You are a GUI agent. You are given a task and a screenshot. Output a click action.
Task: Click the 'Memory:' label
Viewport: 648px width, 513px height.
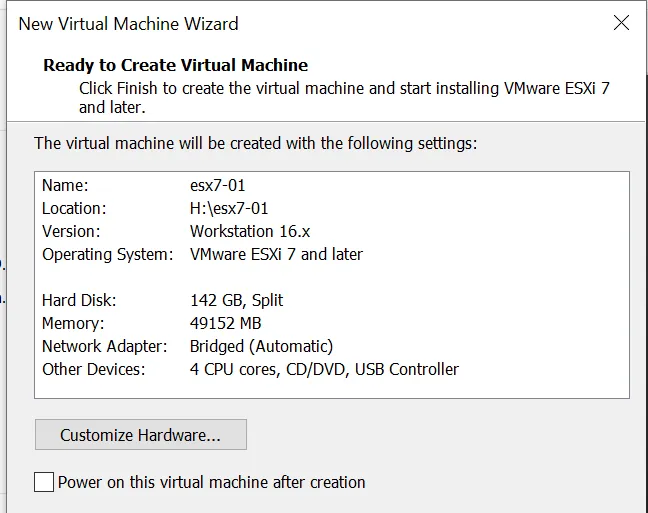click(x=73, y=324)
